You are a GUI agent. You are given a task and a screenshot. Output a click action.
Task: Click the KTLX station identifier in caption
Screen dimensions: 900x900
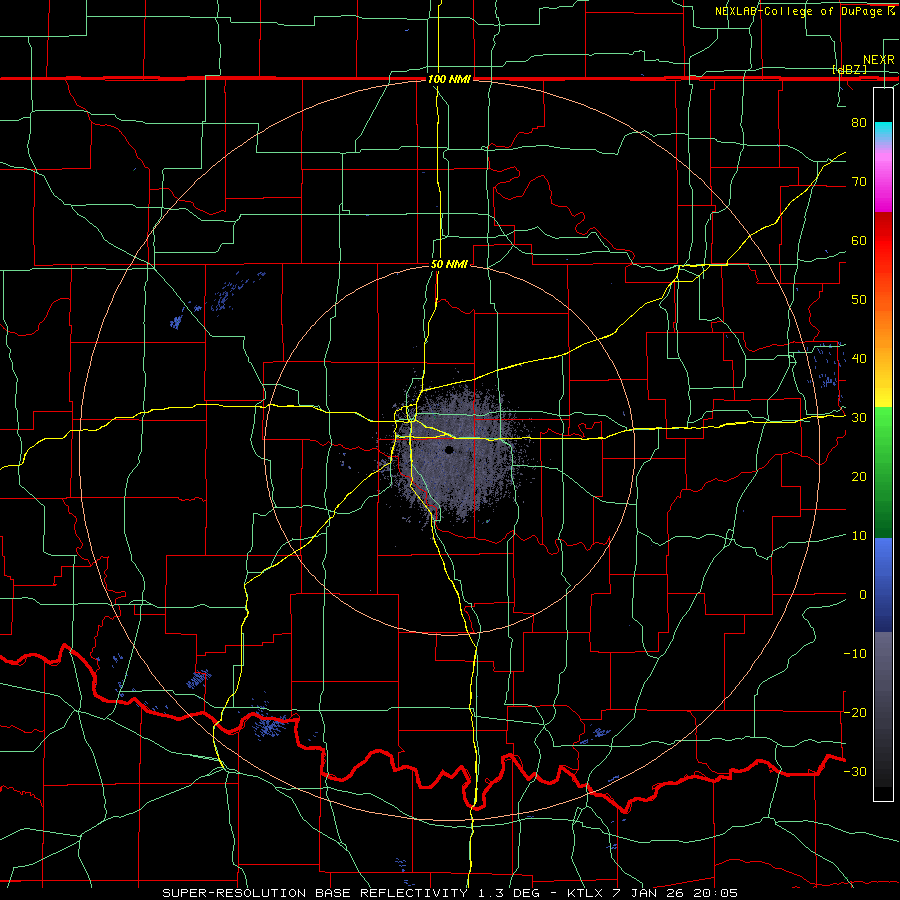click(586, 893)
